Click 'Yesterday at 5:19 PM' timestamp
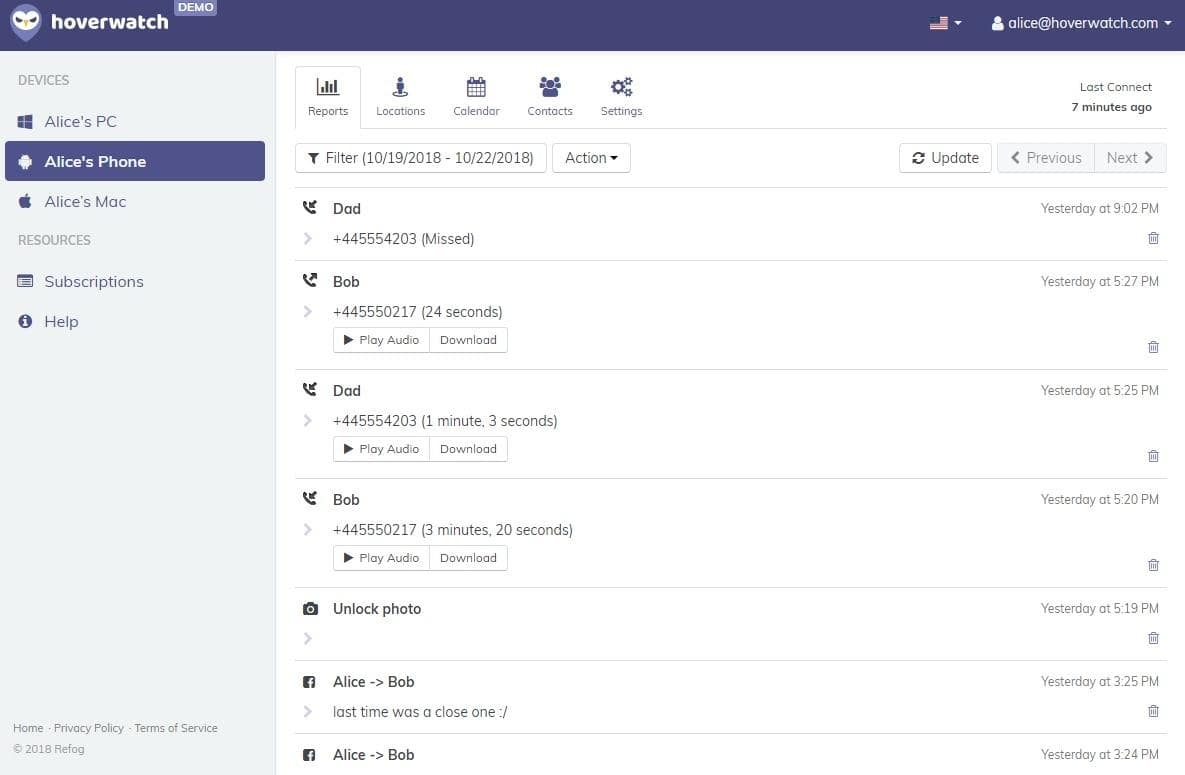1185x775 pixels. 1100,609
